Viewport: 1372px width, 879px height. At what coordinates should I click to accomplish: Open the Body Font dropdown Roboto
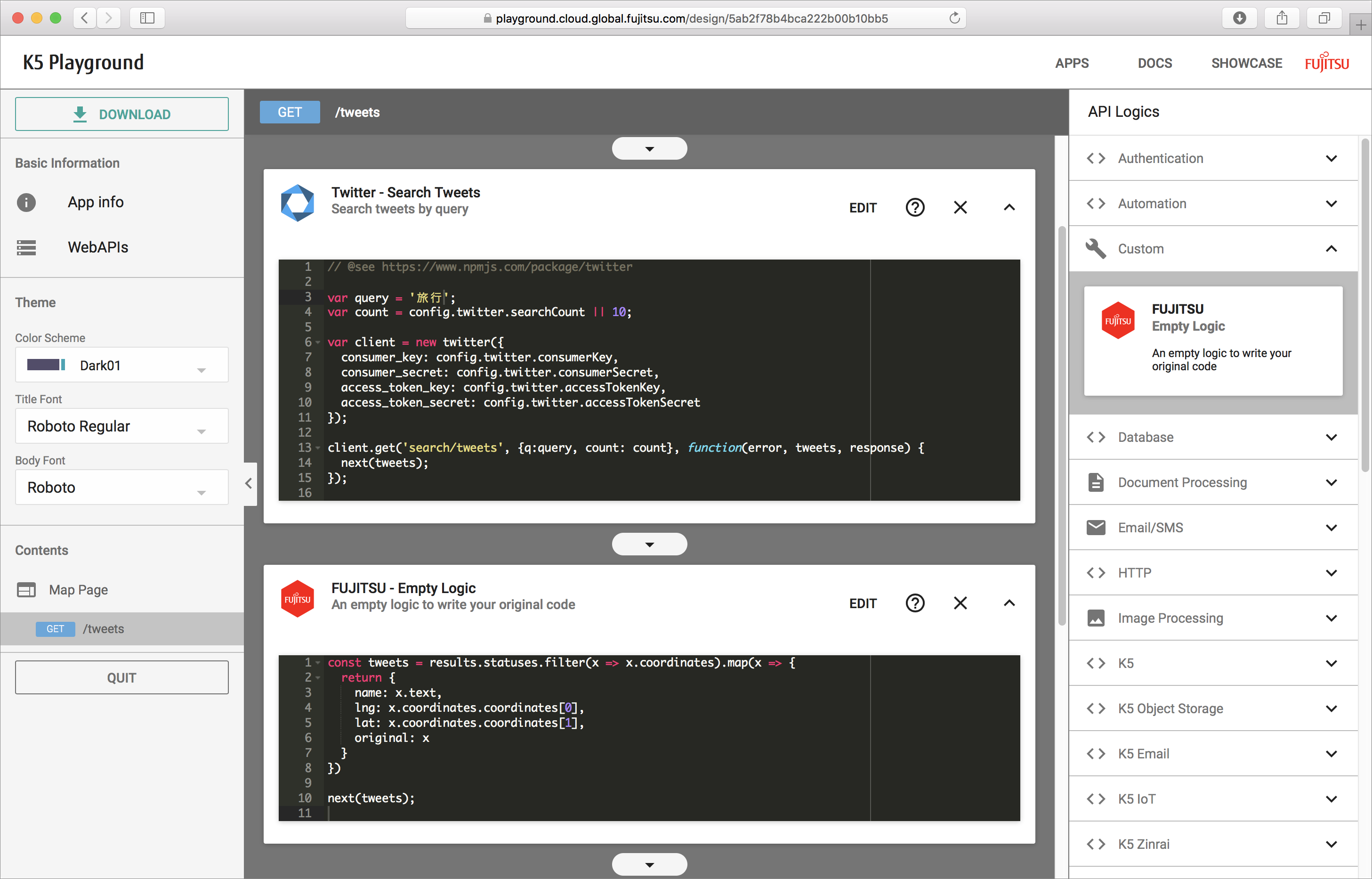[121, 488]
